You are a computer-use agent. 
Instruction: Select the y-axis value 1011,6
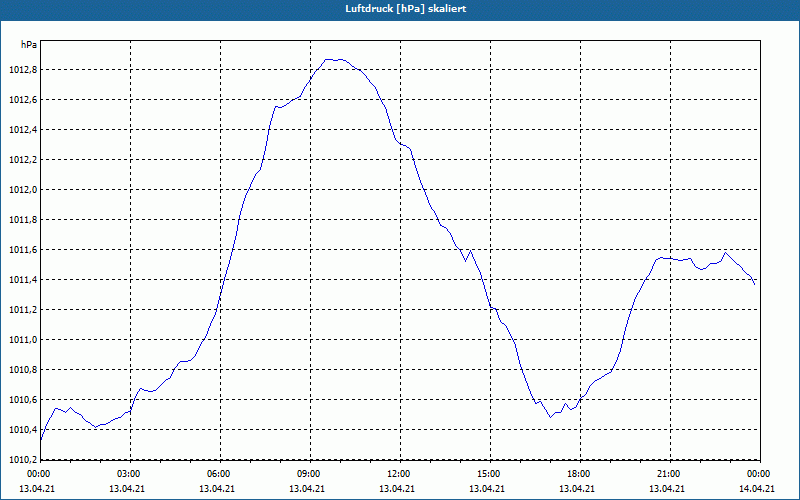[23, 250]
